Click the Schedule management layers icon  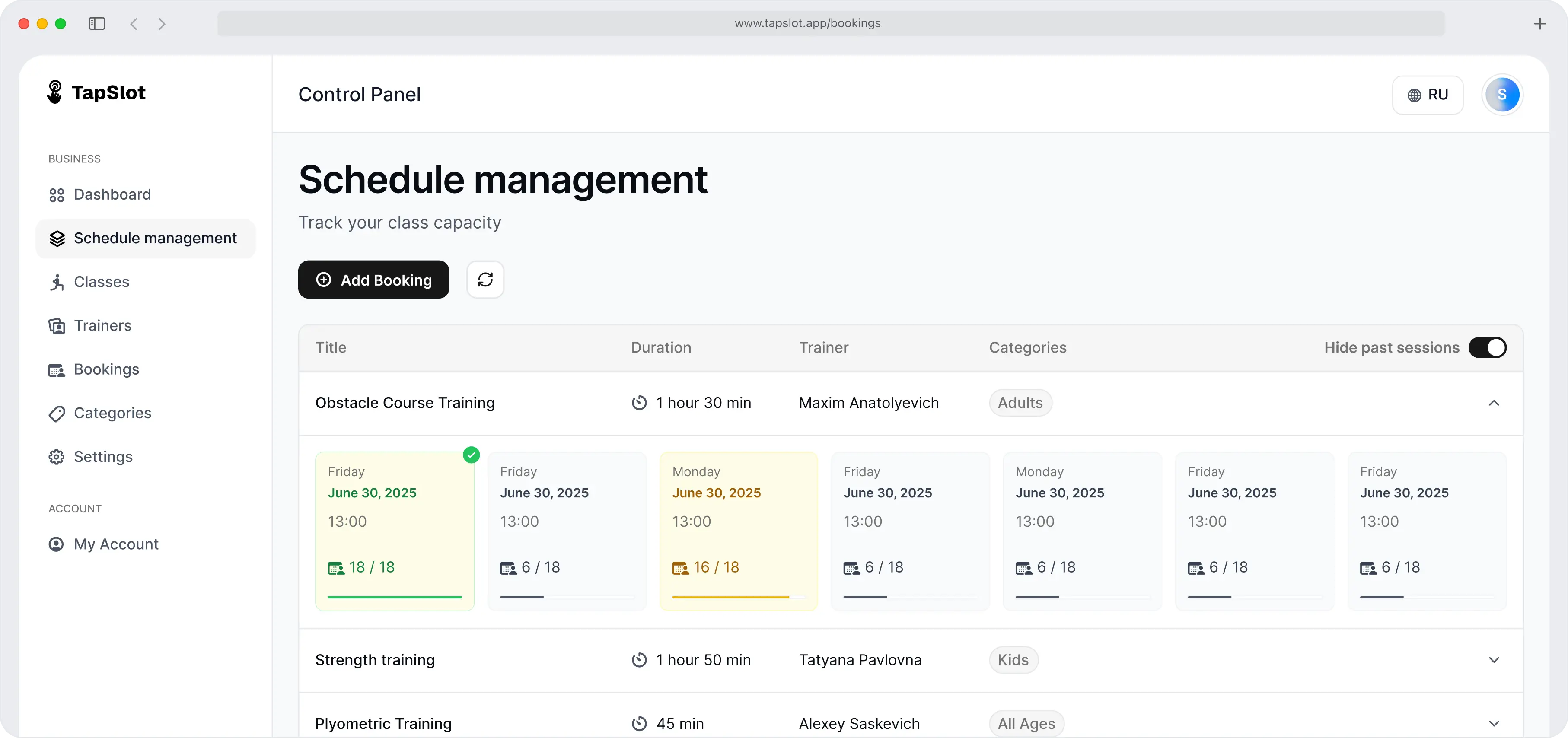(57, 239)
